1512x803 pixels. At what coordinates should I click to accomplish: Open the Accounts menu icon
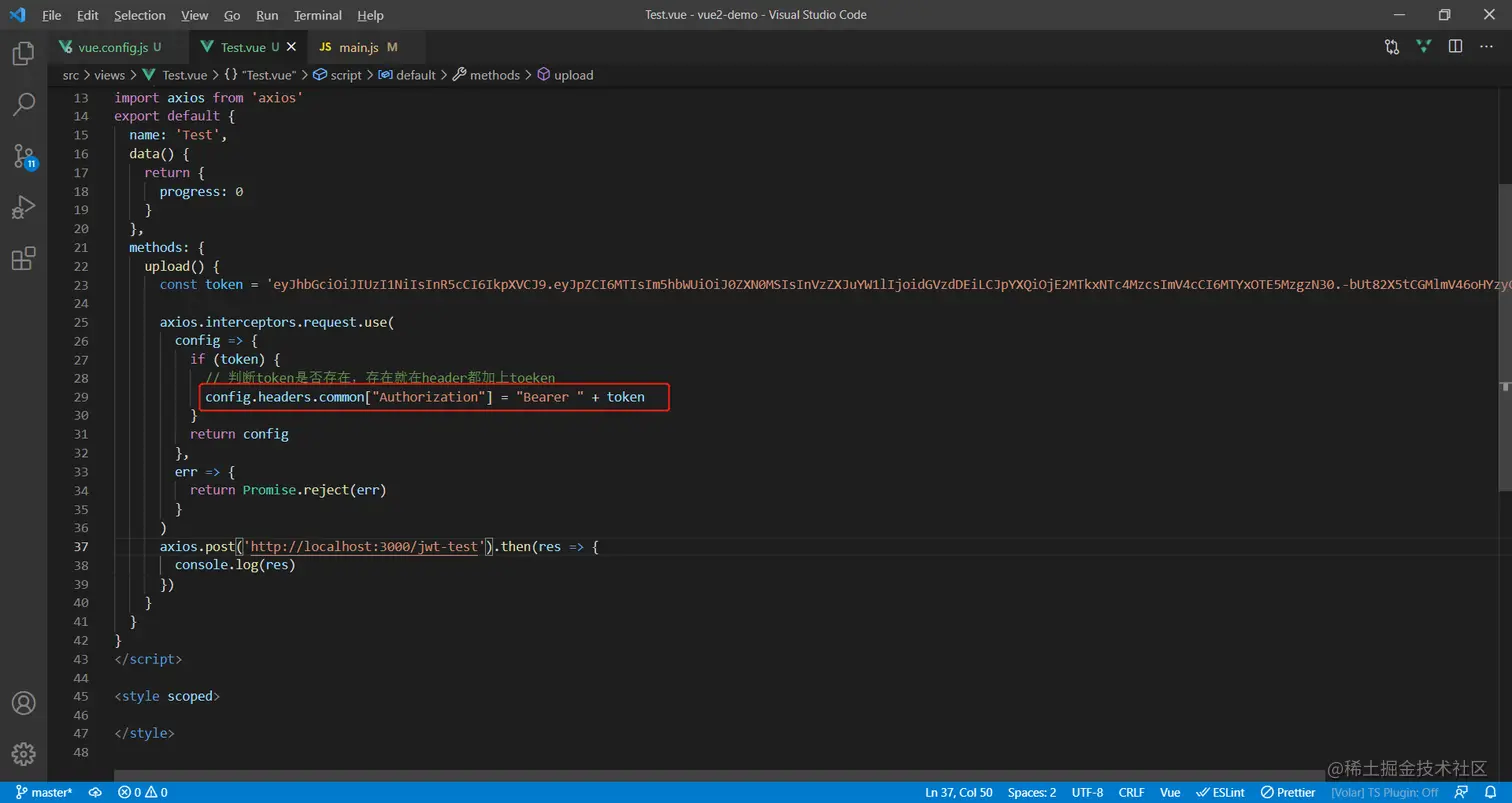click(x=23, y=703)
